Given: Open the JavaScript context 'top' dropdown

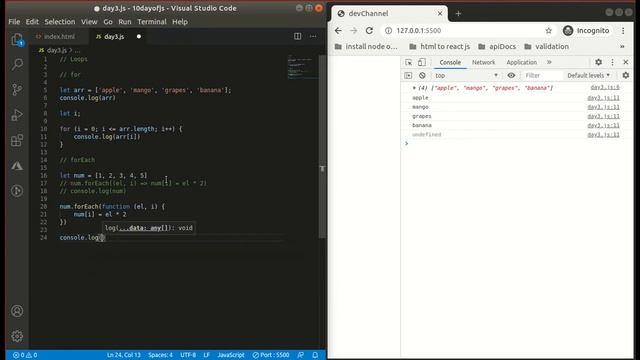Looking at the screenshot, I should pyautogui.click(x=466, y=76).
